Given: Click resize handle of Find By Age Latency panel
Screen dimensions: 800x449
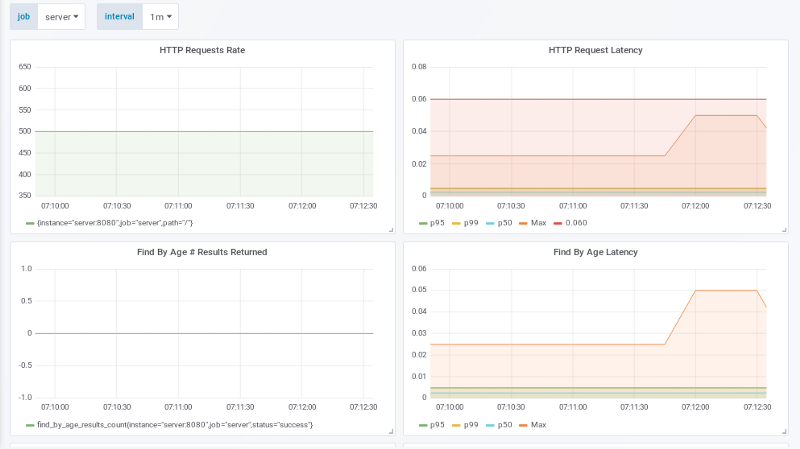Looking at the screenshot, I should (784, 432).
